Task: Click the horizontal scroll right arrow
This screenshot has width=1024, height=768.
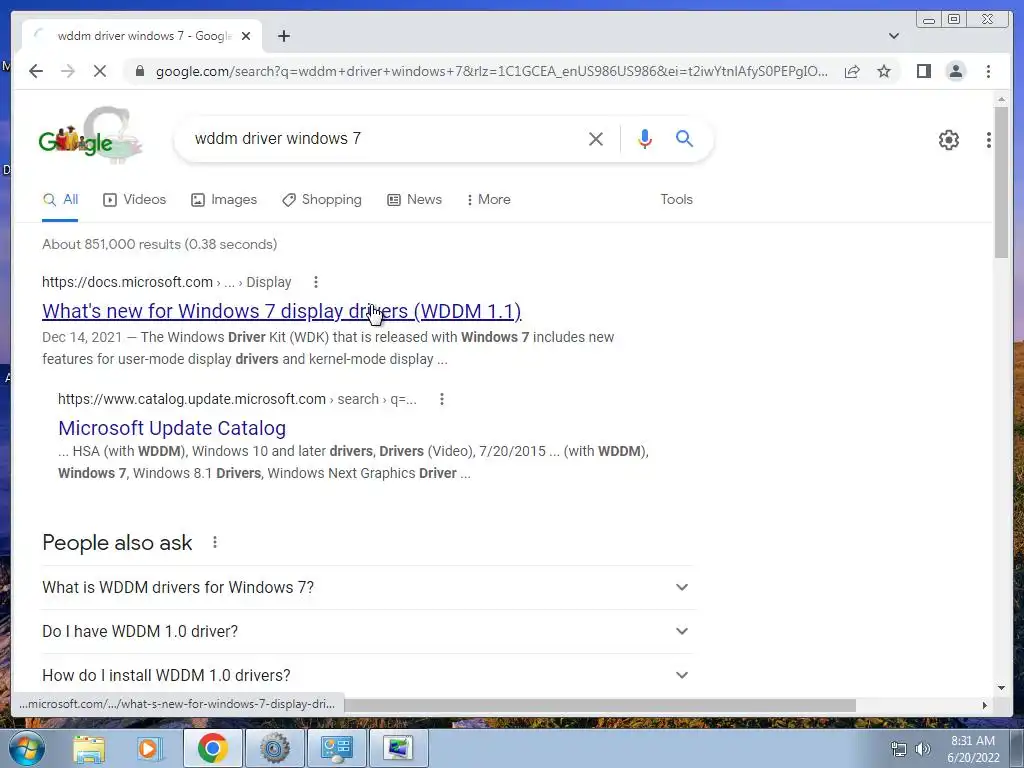Action: click(x=985, y=705)
